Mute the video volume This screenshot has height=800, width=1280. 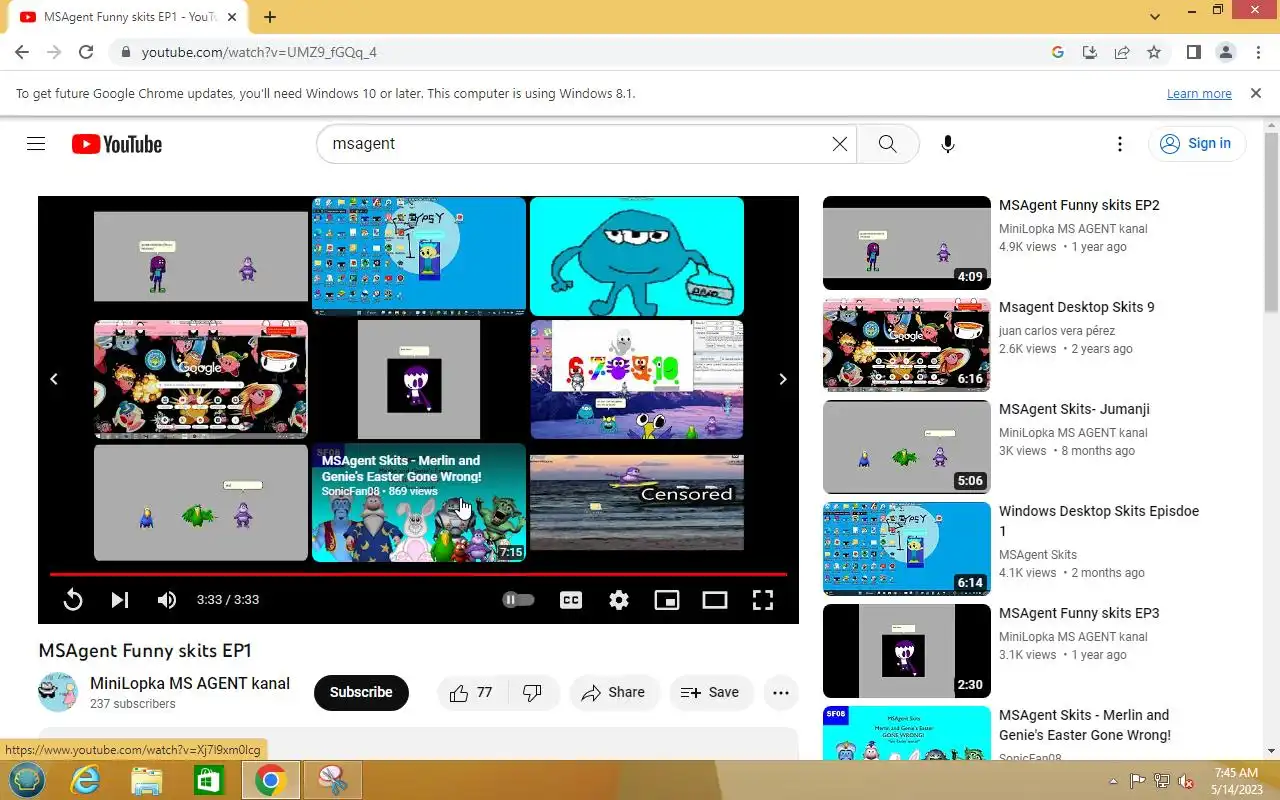(167, 600)
